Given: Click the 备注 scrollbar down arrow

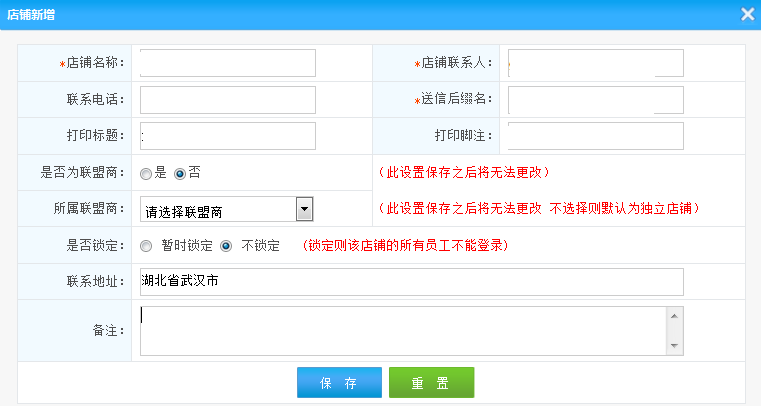Looking at the screenshot, I should click(675, 346).
